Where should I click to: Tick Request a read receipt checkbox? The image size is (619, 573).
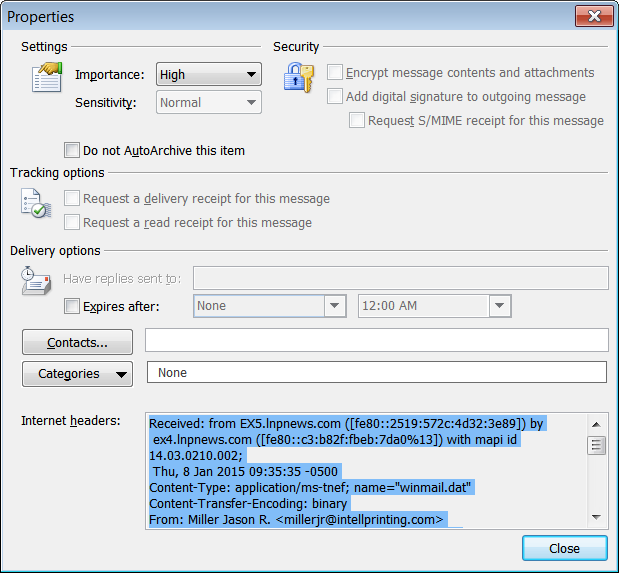[72, 223]
